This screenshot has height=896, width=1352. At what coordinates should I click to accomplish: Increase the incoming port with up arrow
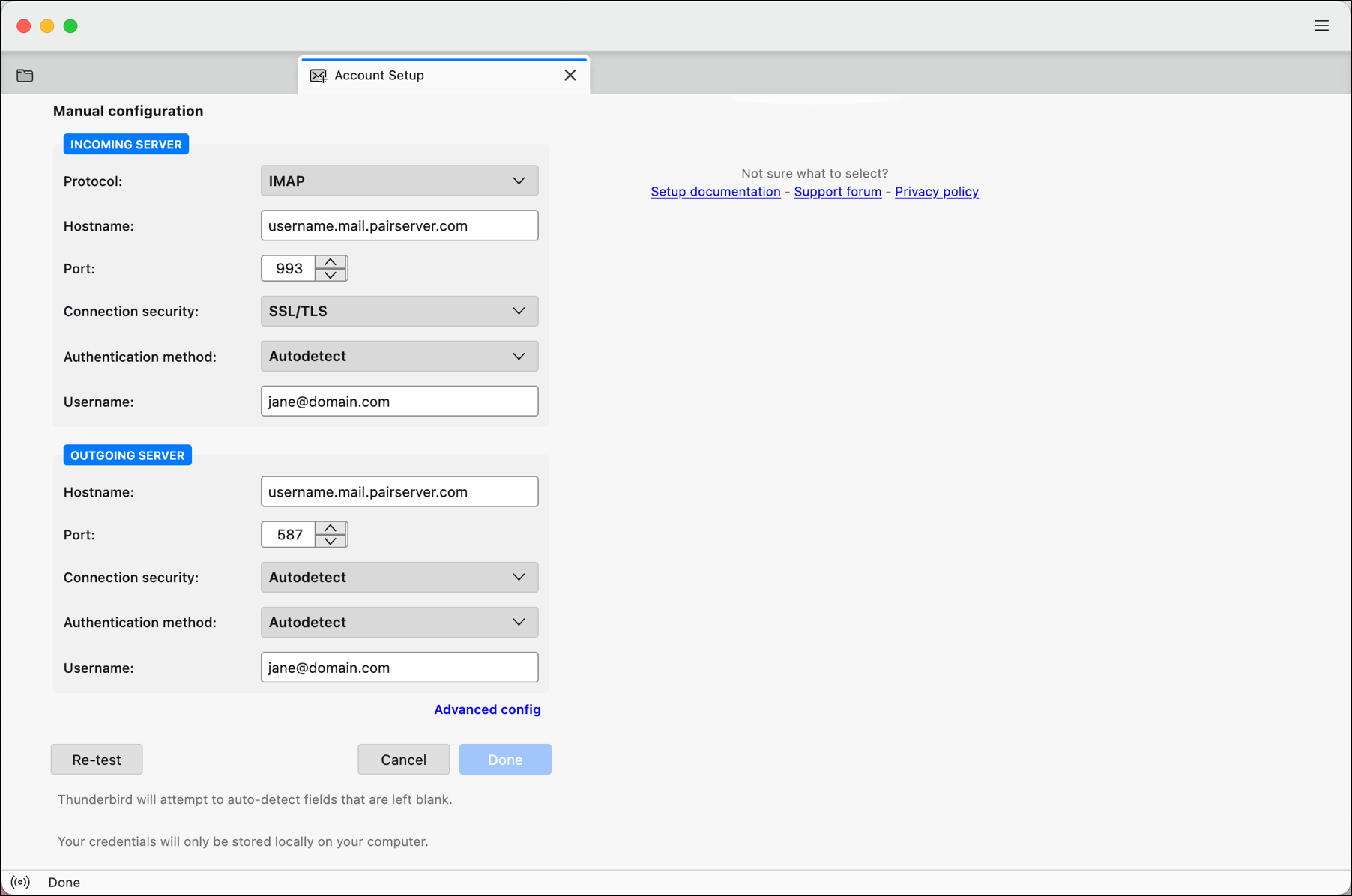(x=331, y=262)
